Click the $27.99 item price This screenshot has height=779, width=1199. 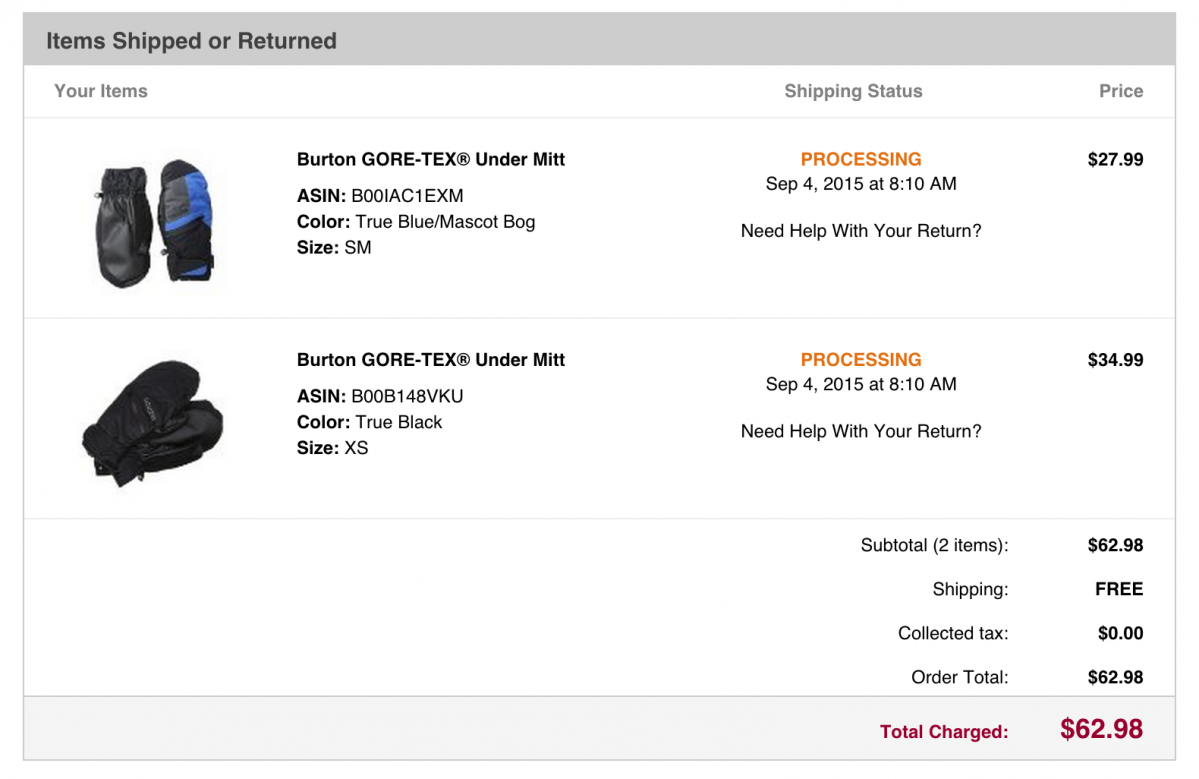pos(1116,160)
